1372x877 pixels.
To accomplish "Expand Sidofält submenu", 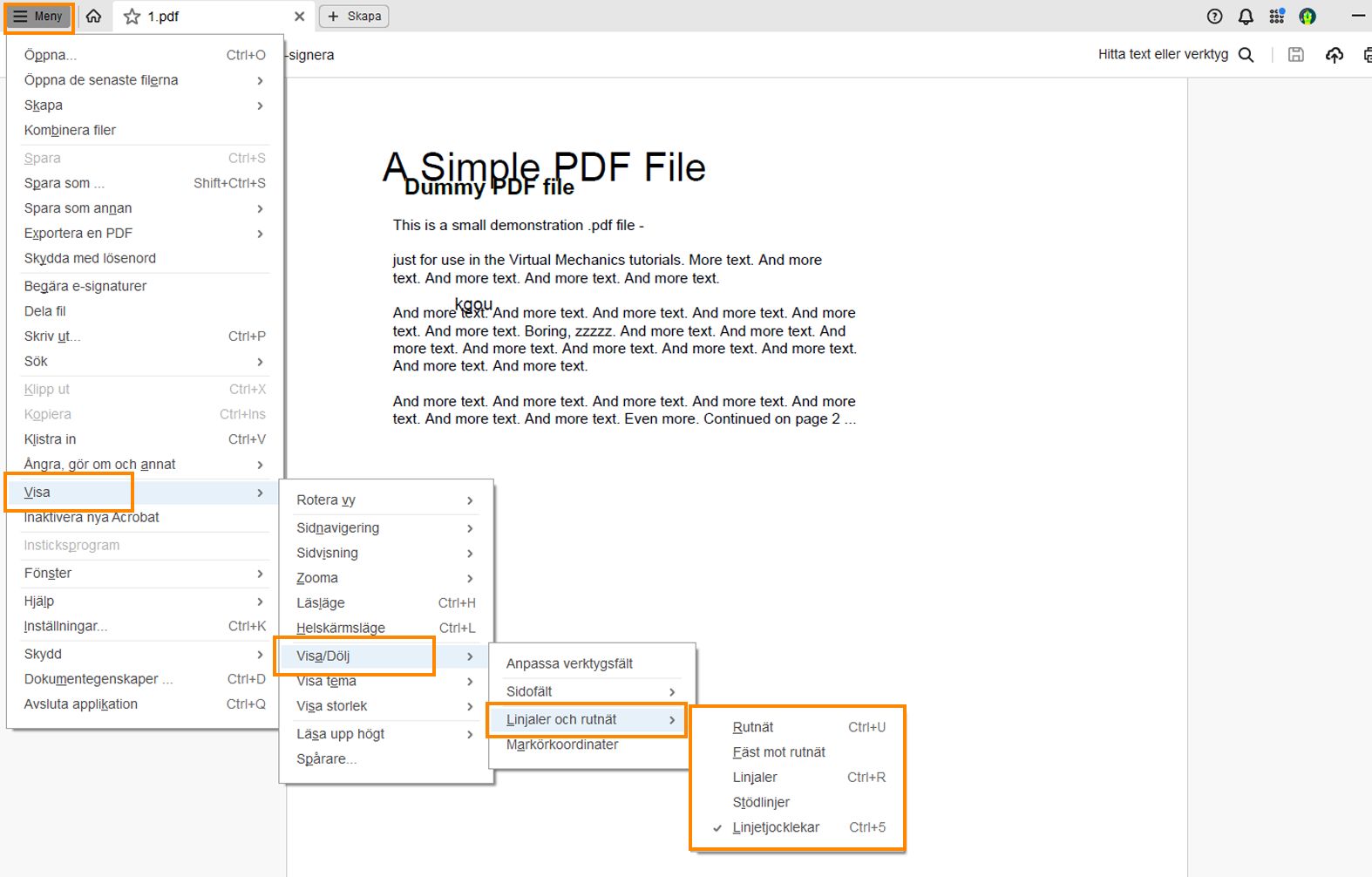I will (x=592, y=691).
